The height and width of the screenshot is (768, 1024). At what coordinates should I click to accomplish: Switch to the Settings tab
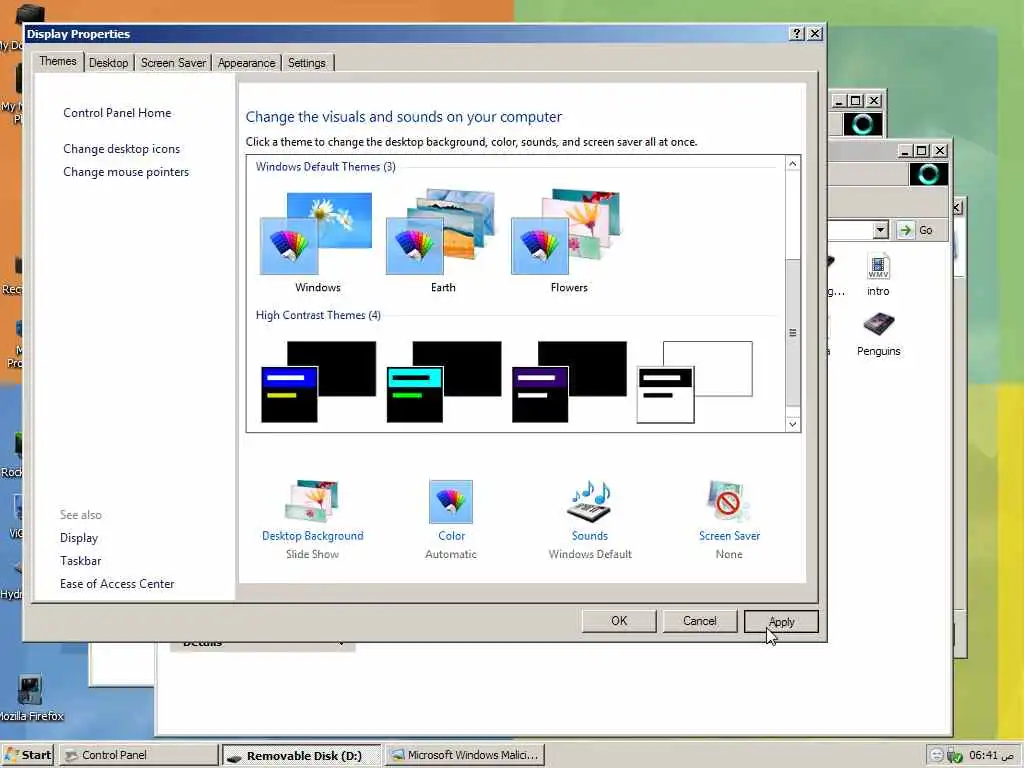pos(306,63)
